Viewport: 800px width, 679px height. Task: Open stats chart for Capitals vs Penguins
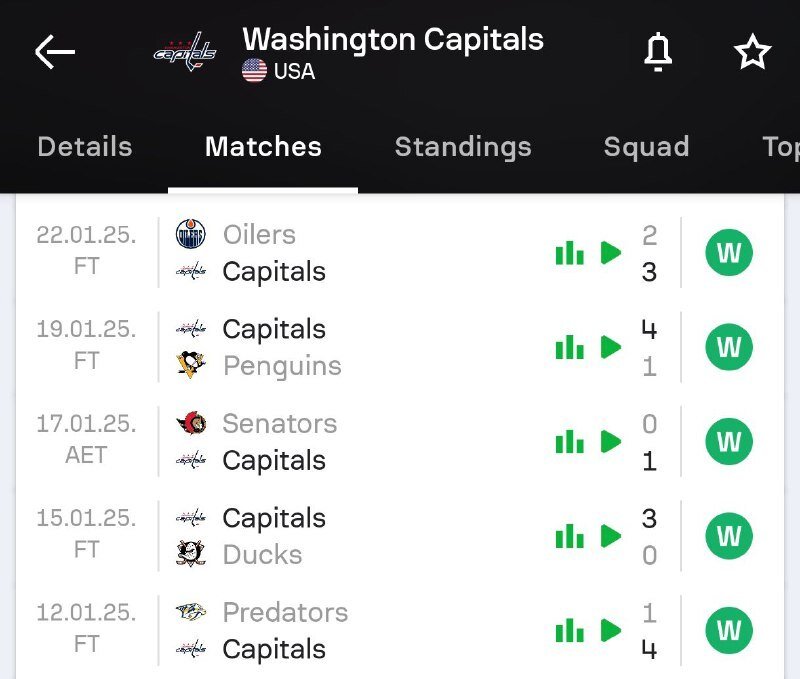click(569, 347)
